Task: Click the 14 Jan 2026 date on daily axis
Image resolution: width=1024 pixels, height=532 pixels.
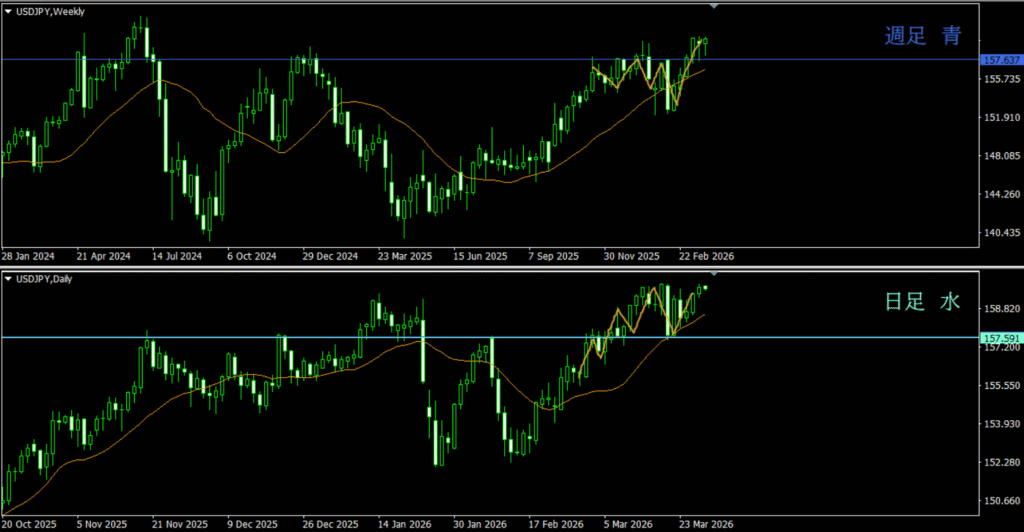Action: (x=405, y=524)
